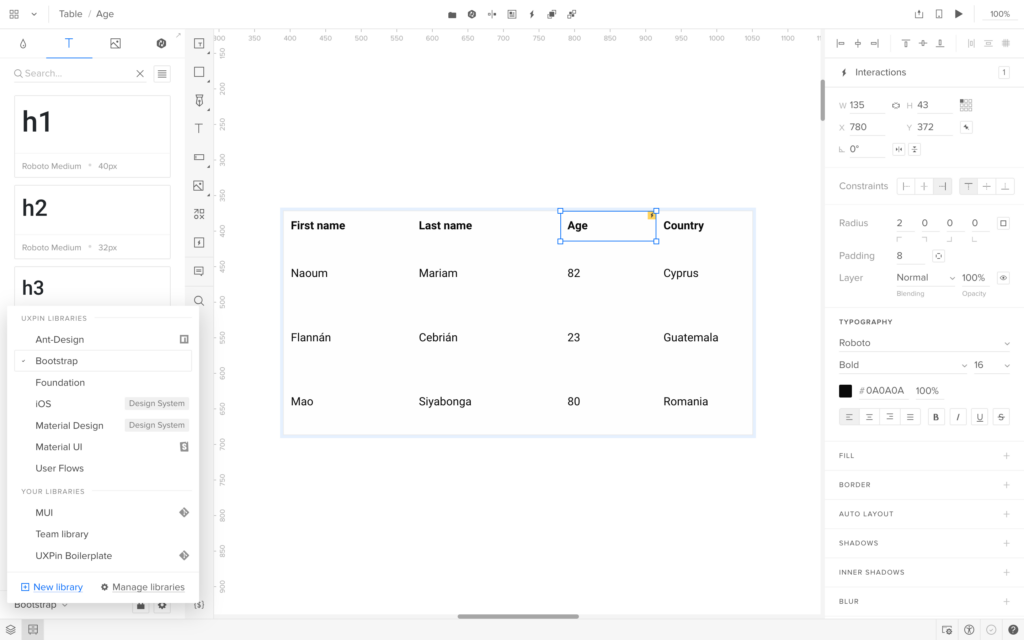Open the black text color swatch
Image resolution: width=1024 pixels, height=640 pixels.
[x=845, y=391]
